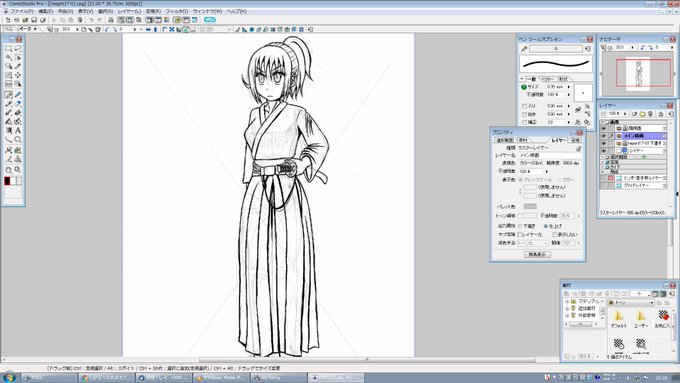Click the Navigator page thumbnail preview

click(x=638, y=74)
